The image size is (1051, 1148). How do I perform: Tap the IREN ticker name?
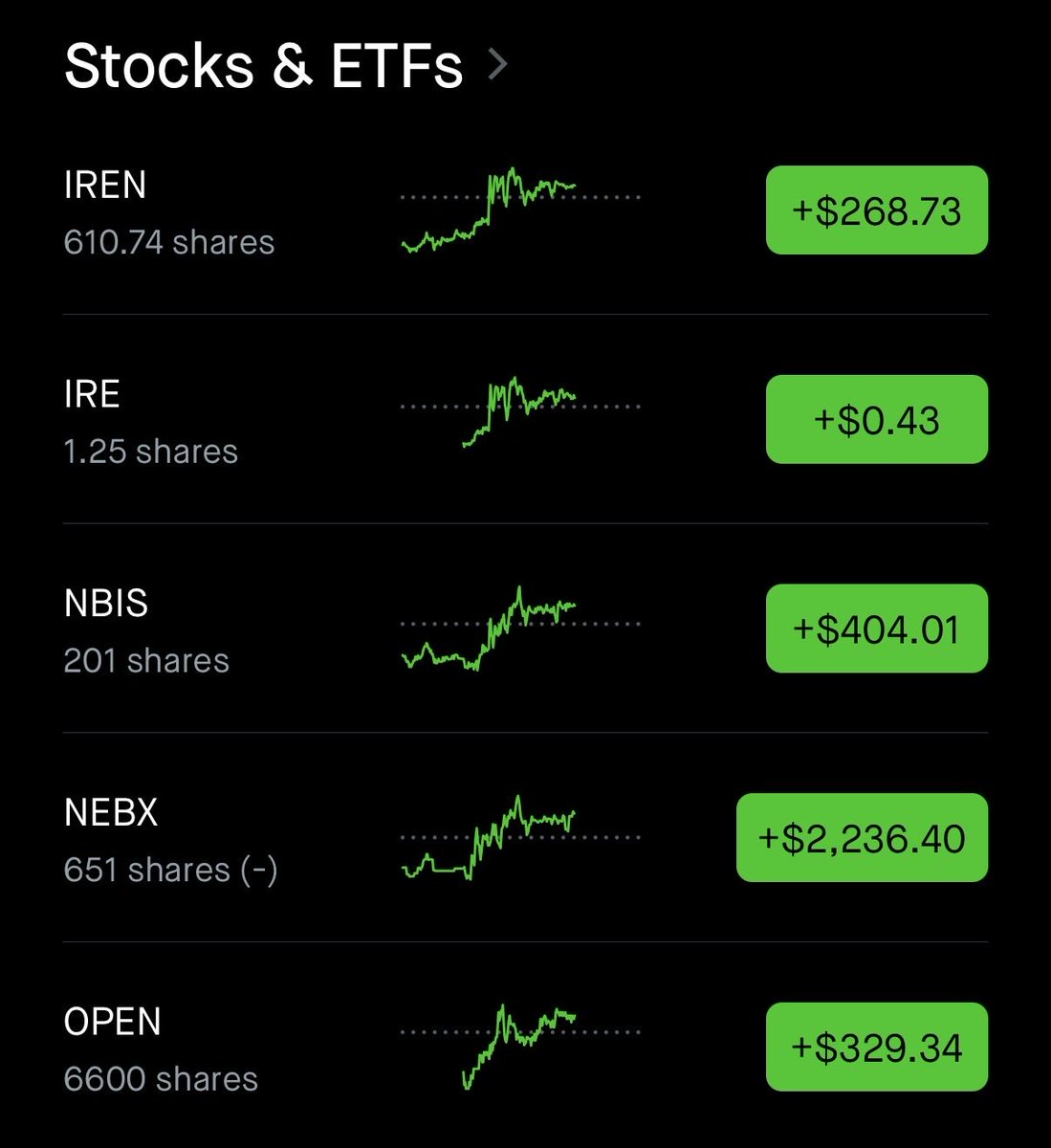[x=105, y=185]
